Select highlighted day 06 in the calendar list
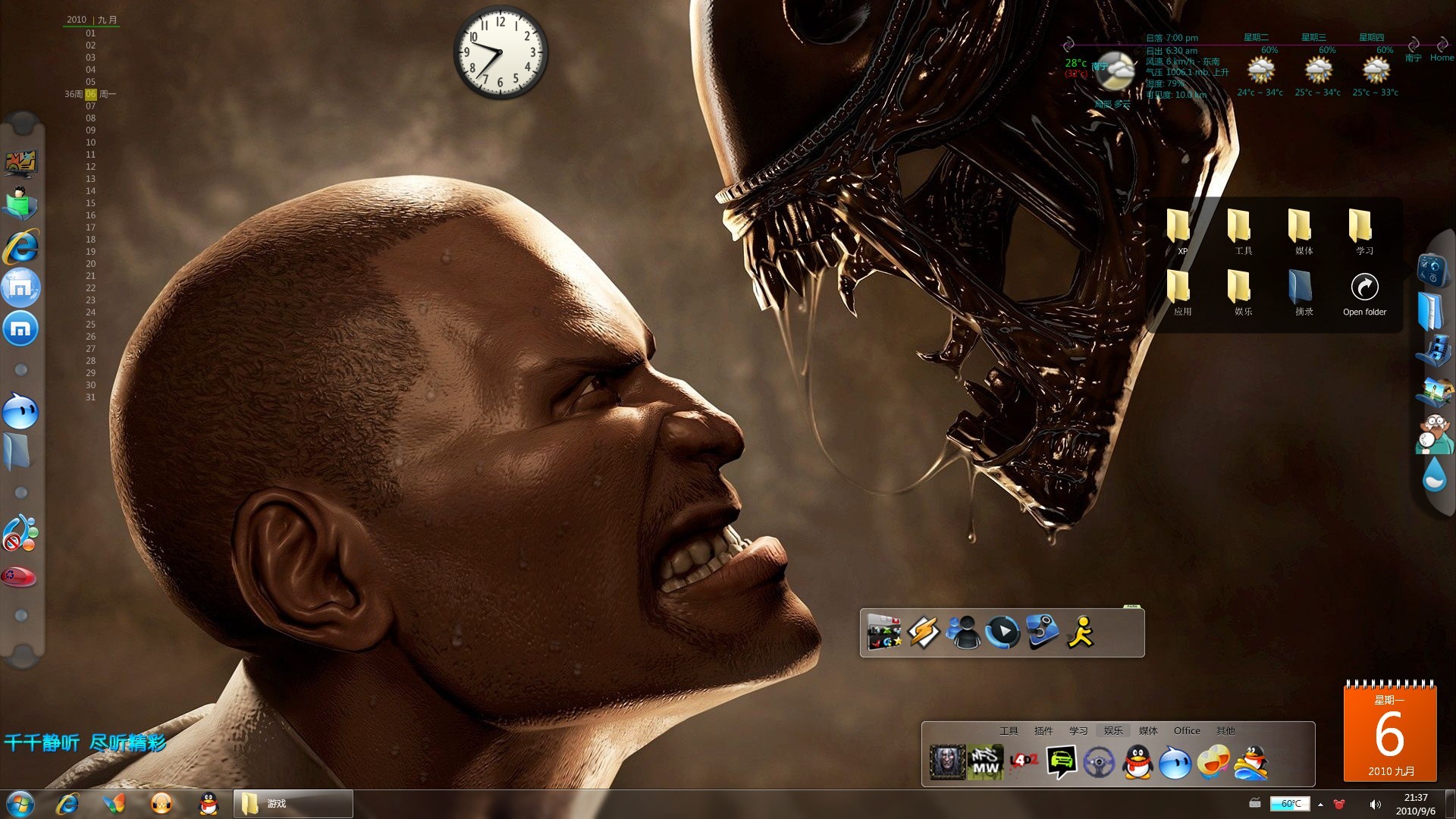Viewport: 1456px width, 819px height. click(90, 94)
